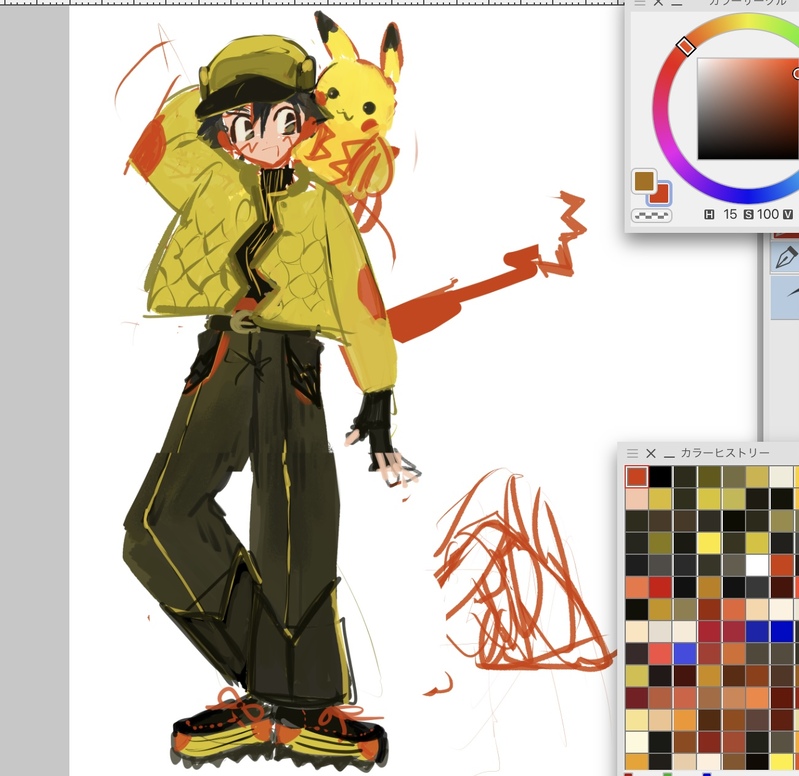Select the transparent color checkered swatch

pyautogui.click(x=651, y=216)
